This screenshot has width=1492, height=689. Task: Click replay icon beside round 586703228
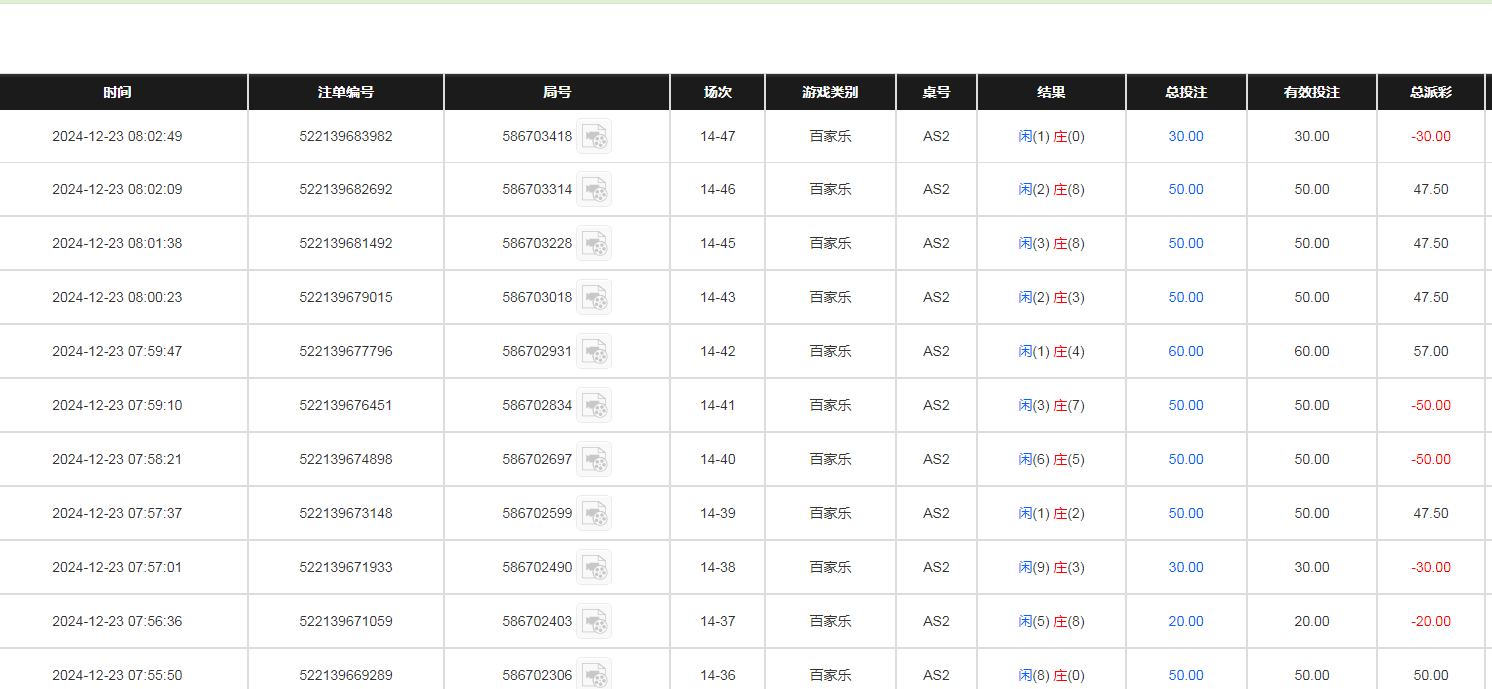coord(594,244)
